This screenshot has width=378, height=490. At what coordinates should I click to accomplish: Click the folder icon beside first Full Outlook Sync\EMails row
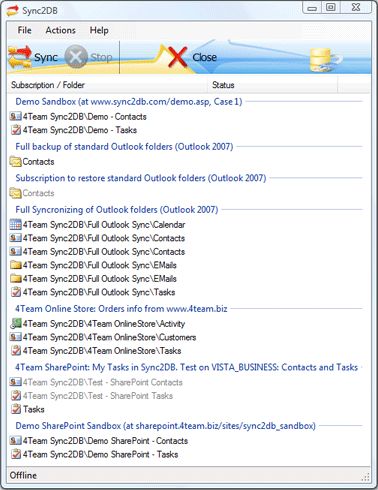coord(16,265)
